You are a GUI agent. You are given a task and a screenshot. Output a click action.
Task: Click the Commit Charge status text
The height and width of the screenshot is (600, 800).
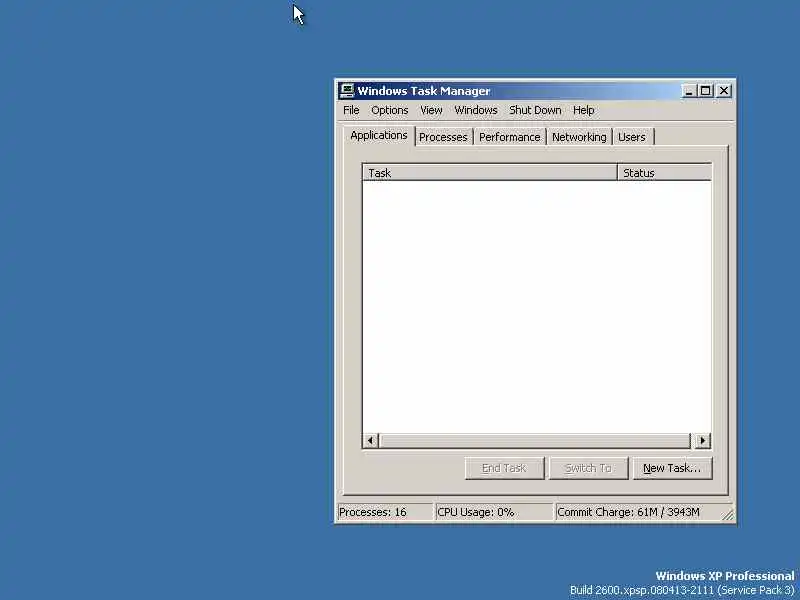pos(628,512)
